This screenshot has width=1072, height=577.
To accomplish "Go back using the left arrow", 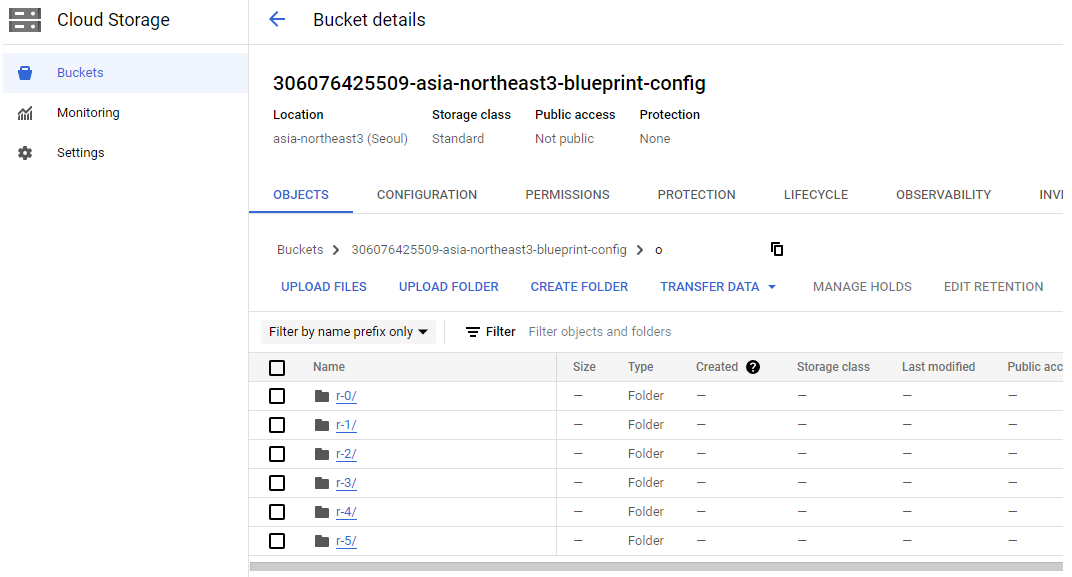I will coord(277,19).
